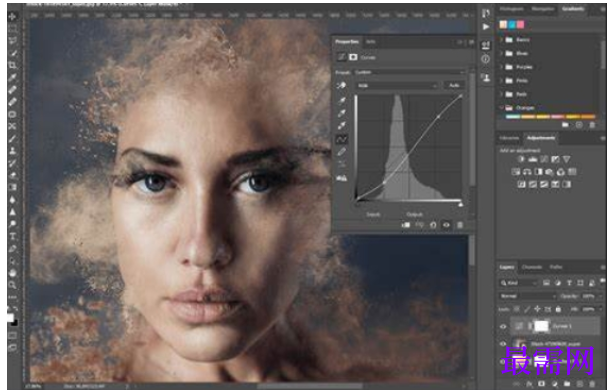Viewport: 613px width, 392px height.
Task: Select the draw curve pencil tool
Action: click(342, 152)
